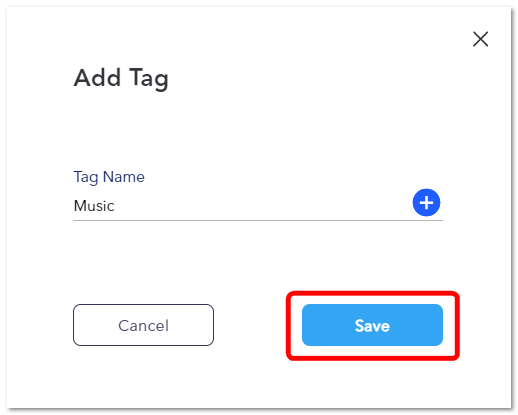Confirm the tag with the blue Save button
Viewport: 518px width, 415px height.
point(372,325)
